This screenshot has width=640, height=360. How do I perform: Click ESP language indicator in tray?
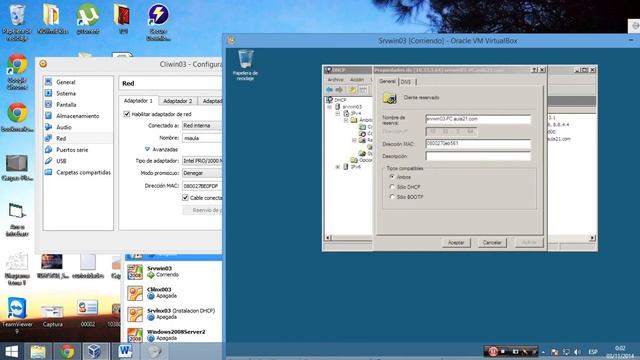593,352
